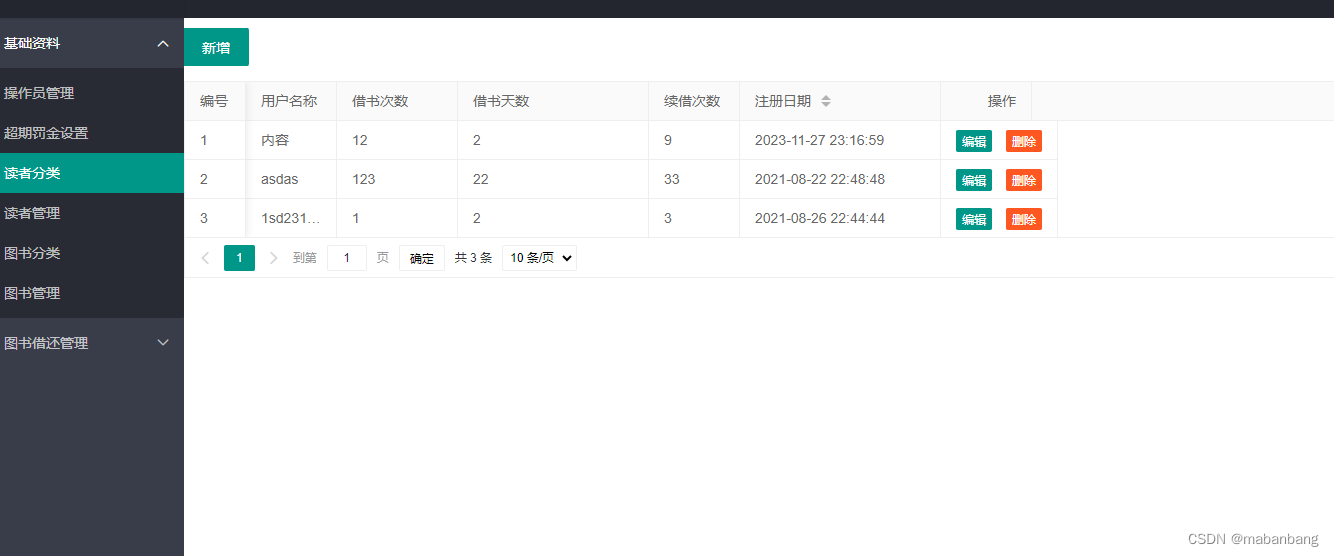Image resolution: width=1334 pixels, height=556 pixels.
Task: Select the truncated cell 1sd231…
Action: pyautogui.click(x=291, y=219)
